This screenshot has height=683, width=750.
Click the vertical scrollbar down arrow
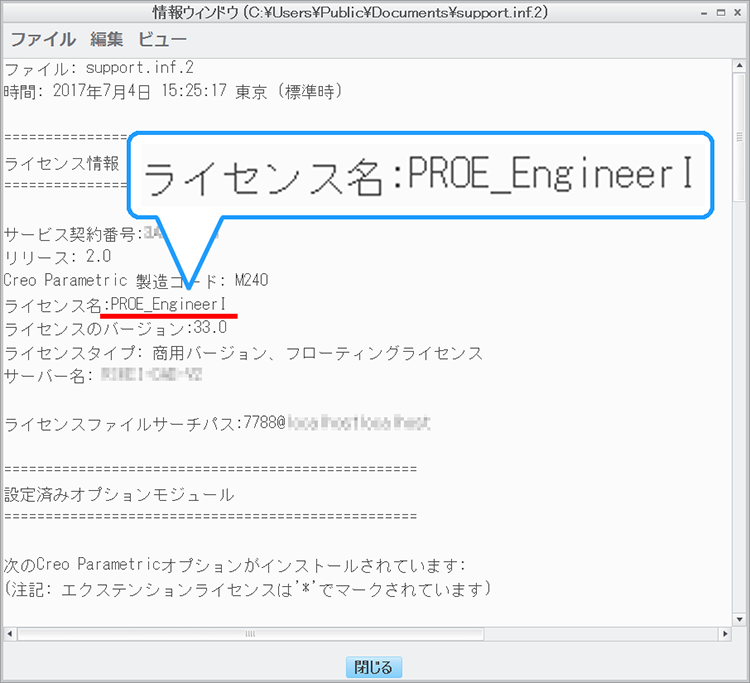click(x=739, y=617)
